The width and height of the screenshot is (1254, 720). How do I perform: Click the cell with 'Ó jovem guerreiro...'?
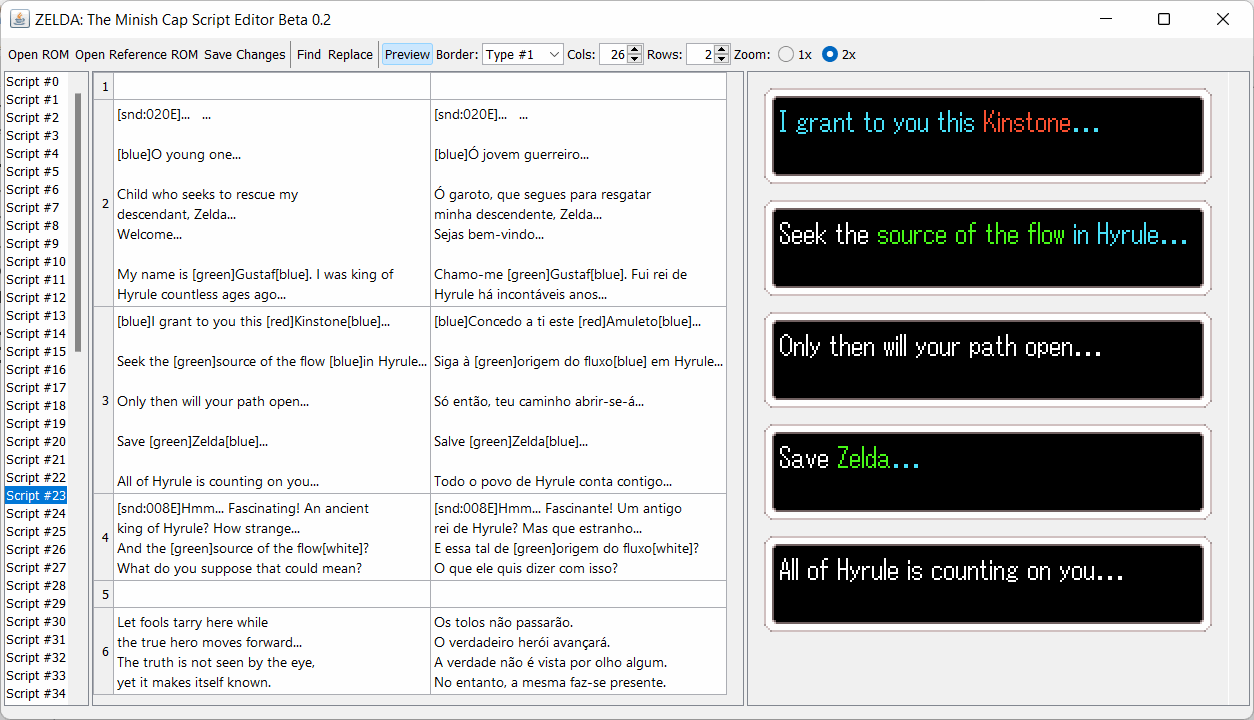tap(578, 204)
